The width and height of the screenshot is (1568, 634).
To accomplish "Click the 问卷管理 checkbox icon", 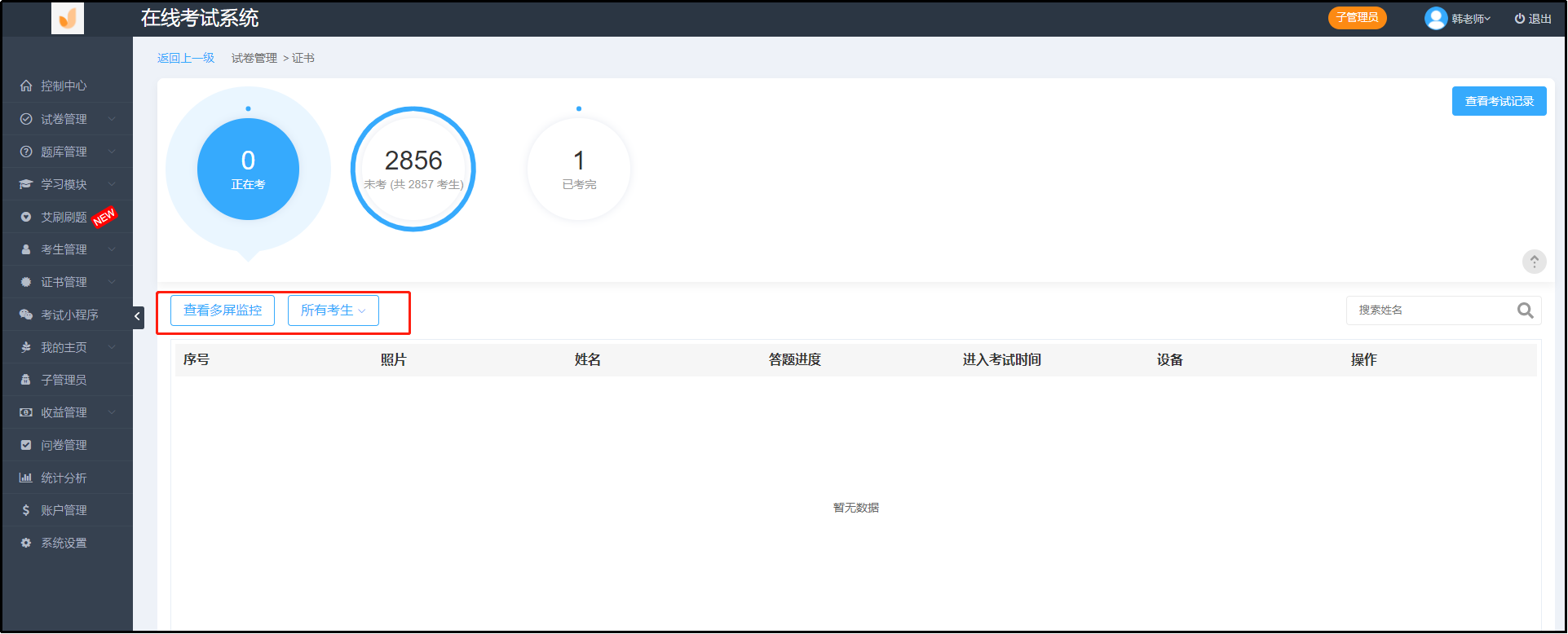I will pyautogui.click(x=26, y=445).
